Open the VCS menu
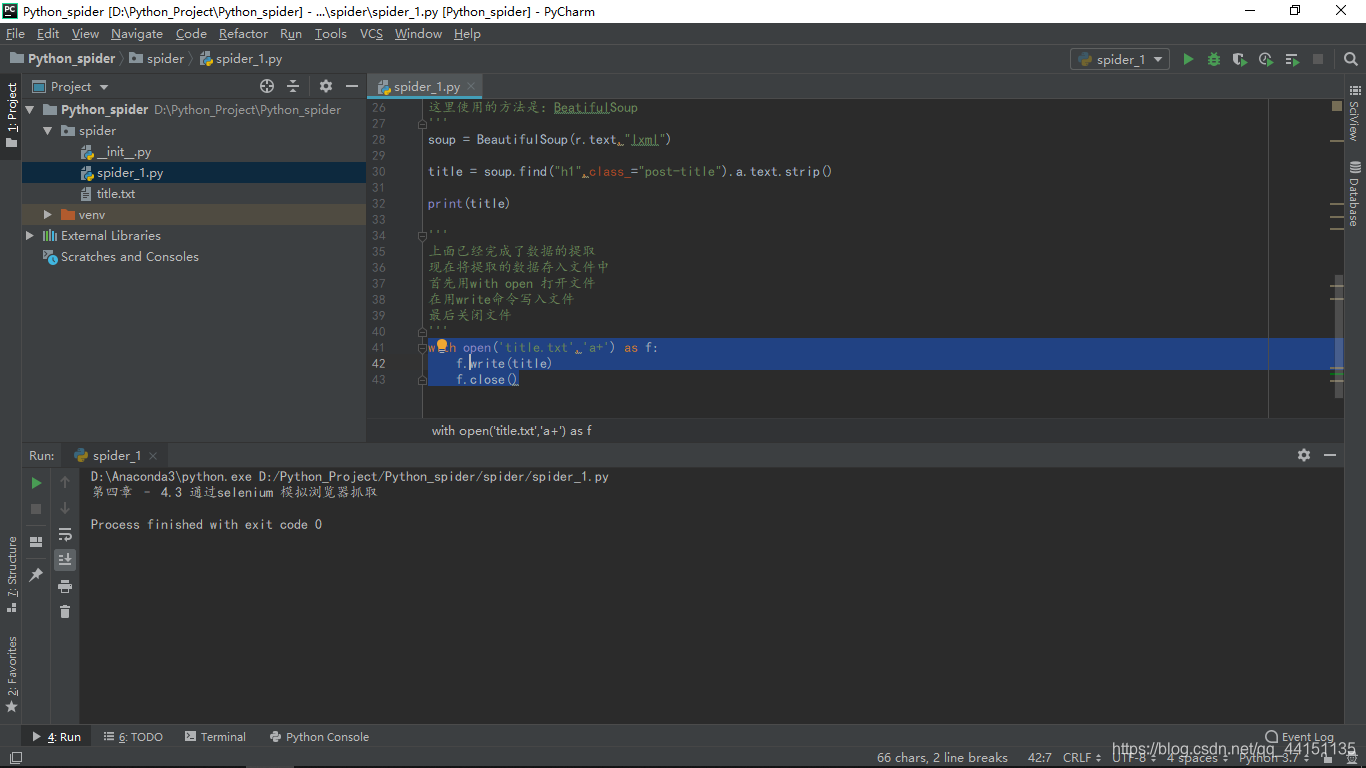Screen dimensions: 1366x768 (371, 34)
